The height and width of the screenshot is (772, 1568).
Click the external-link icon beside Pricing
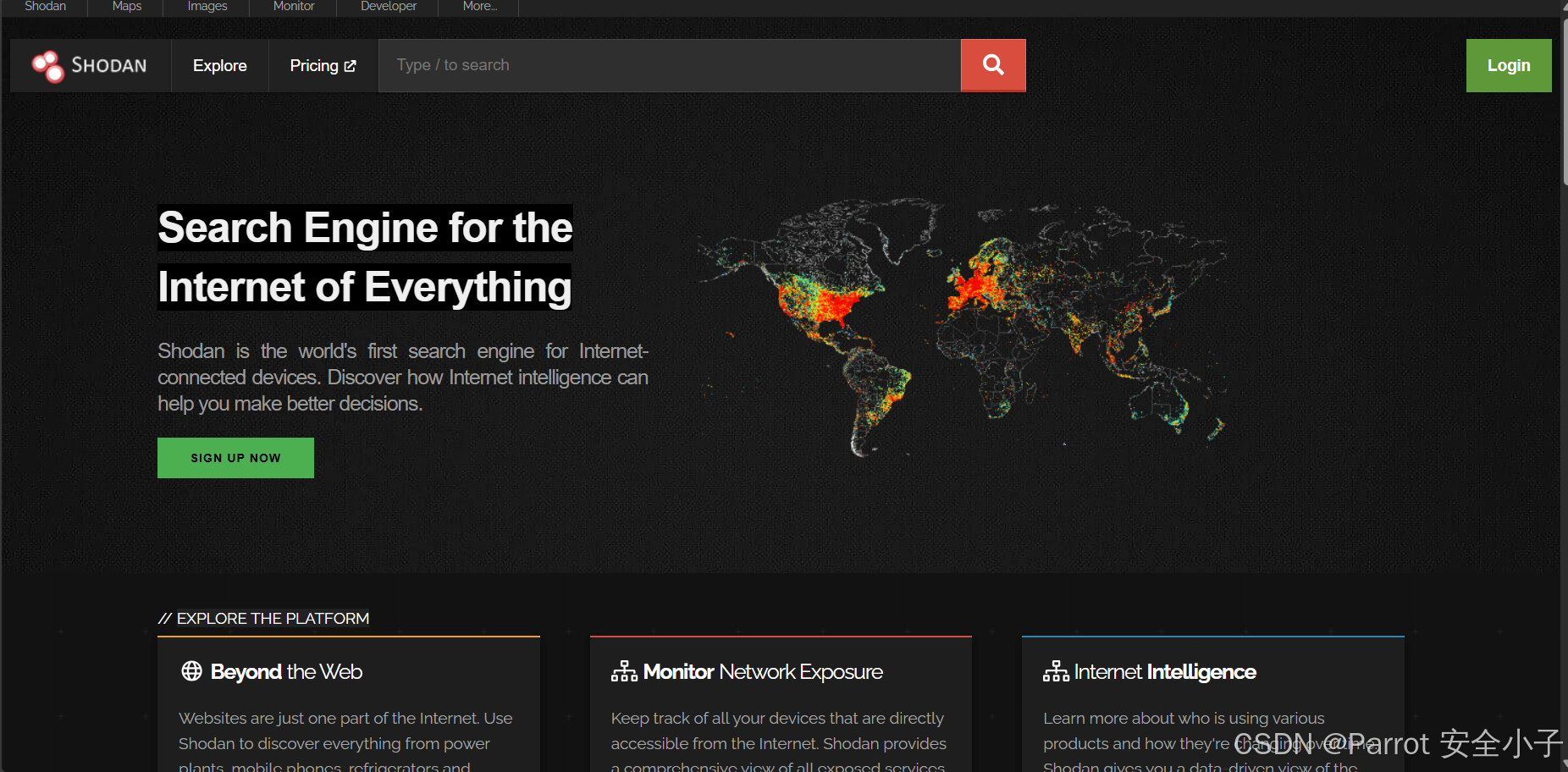click(x=351, y=66)
